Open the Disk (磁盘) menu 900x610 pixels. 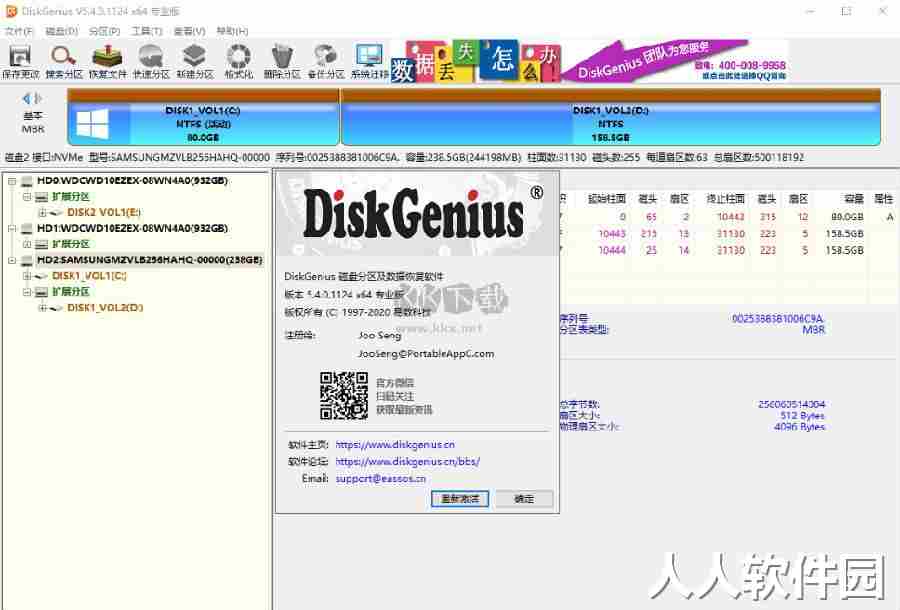click(61, 31)
